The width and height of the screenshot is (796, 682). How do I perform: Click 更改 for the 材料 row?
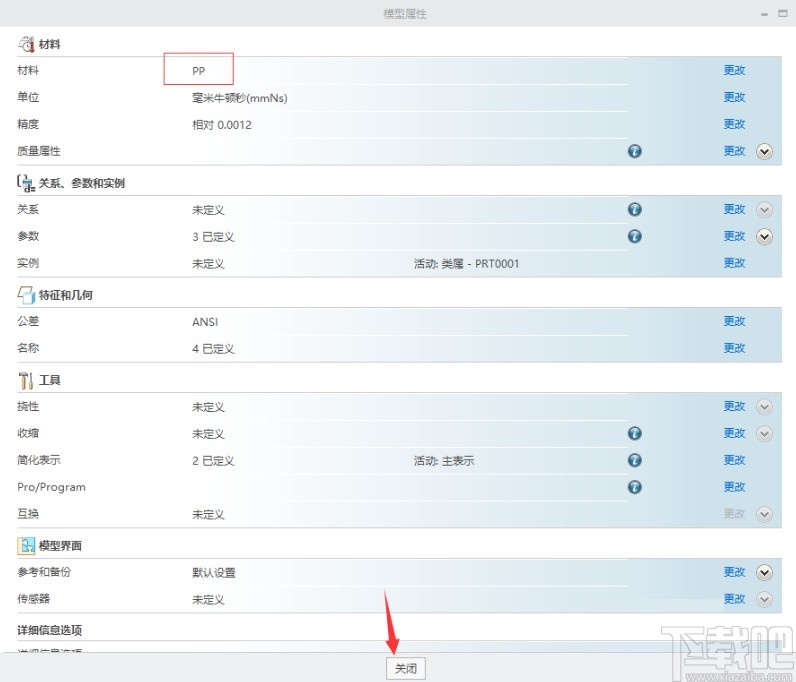point(734,70)
